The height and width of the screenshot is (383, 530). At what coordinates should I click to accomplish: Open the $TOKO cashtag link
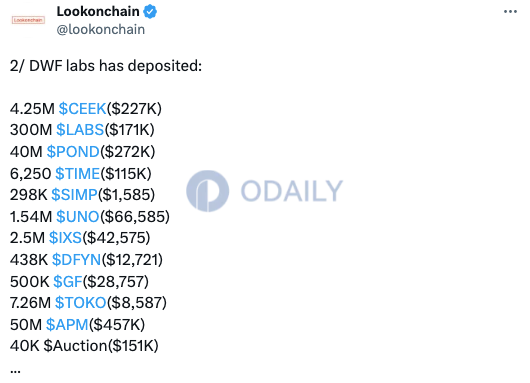tap(81, 303)
